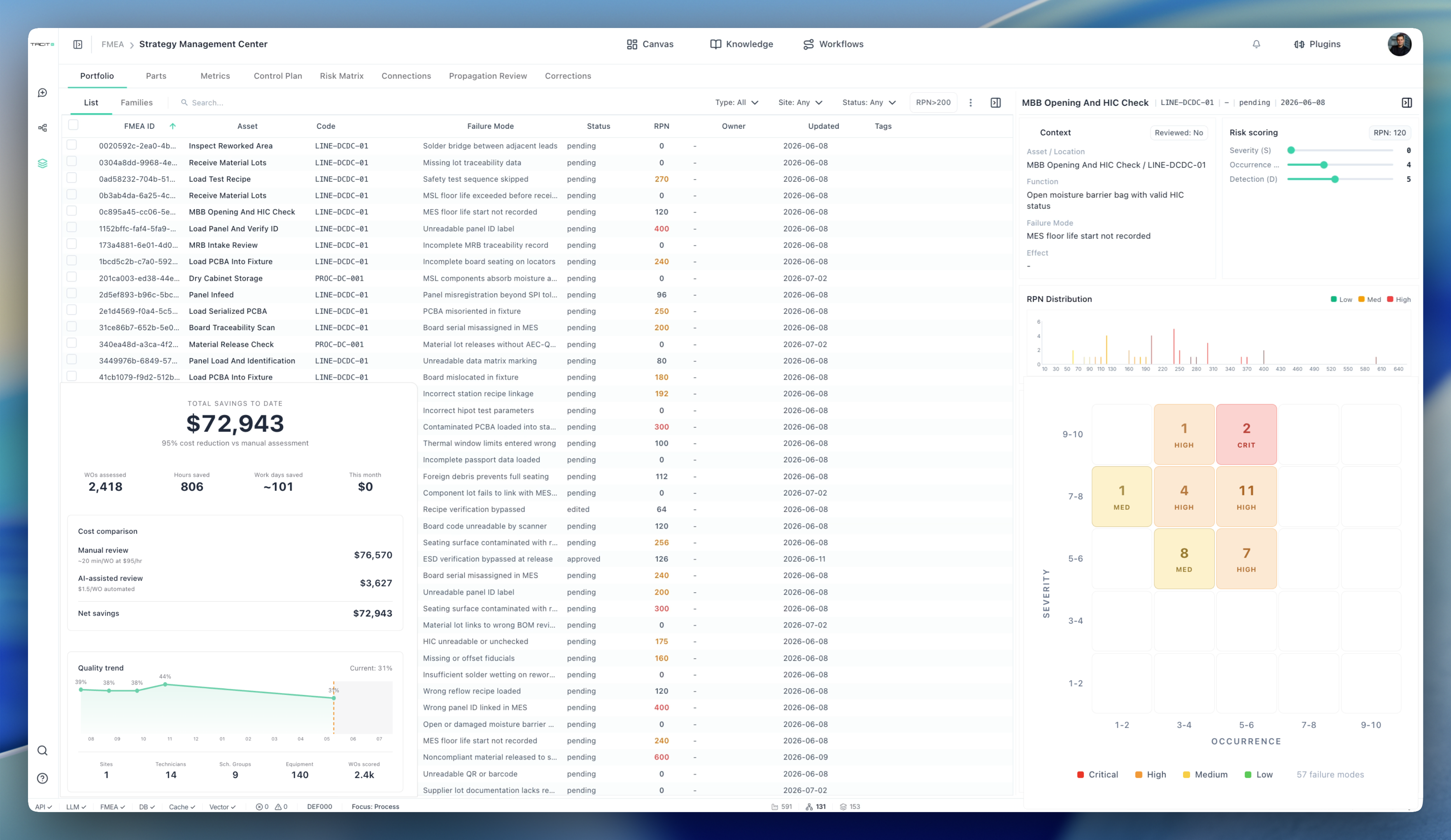This screenshot has height=840, width=1451.
Task: Sort by FMEA ID ascending arrow
Action: pyautogui.click(x=173, y=126)
